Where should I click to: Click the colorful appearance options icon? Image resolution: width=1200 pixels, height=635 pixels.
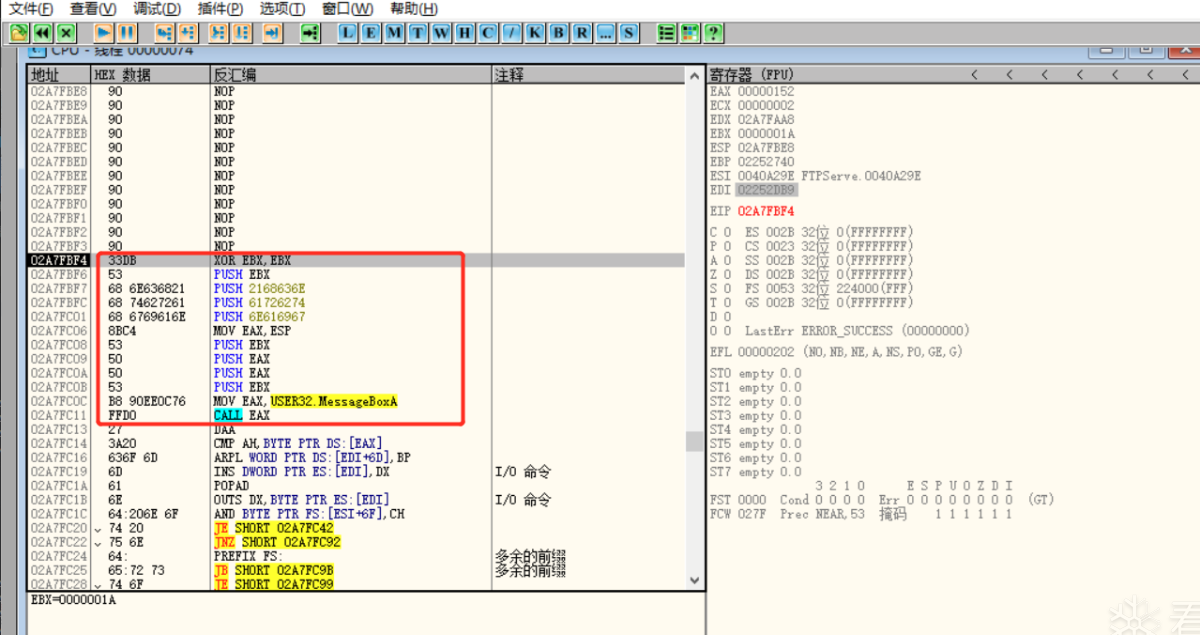click(690, 32)
